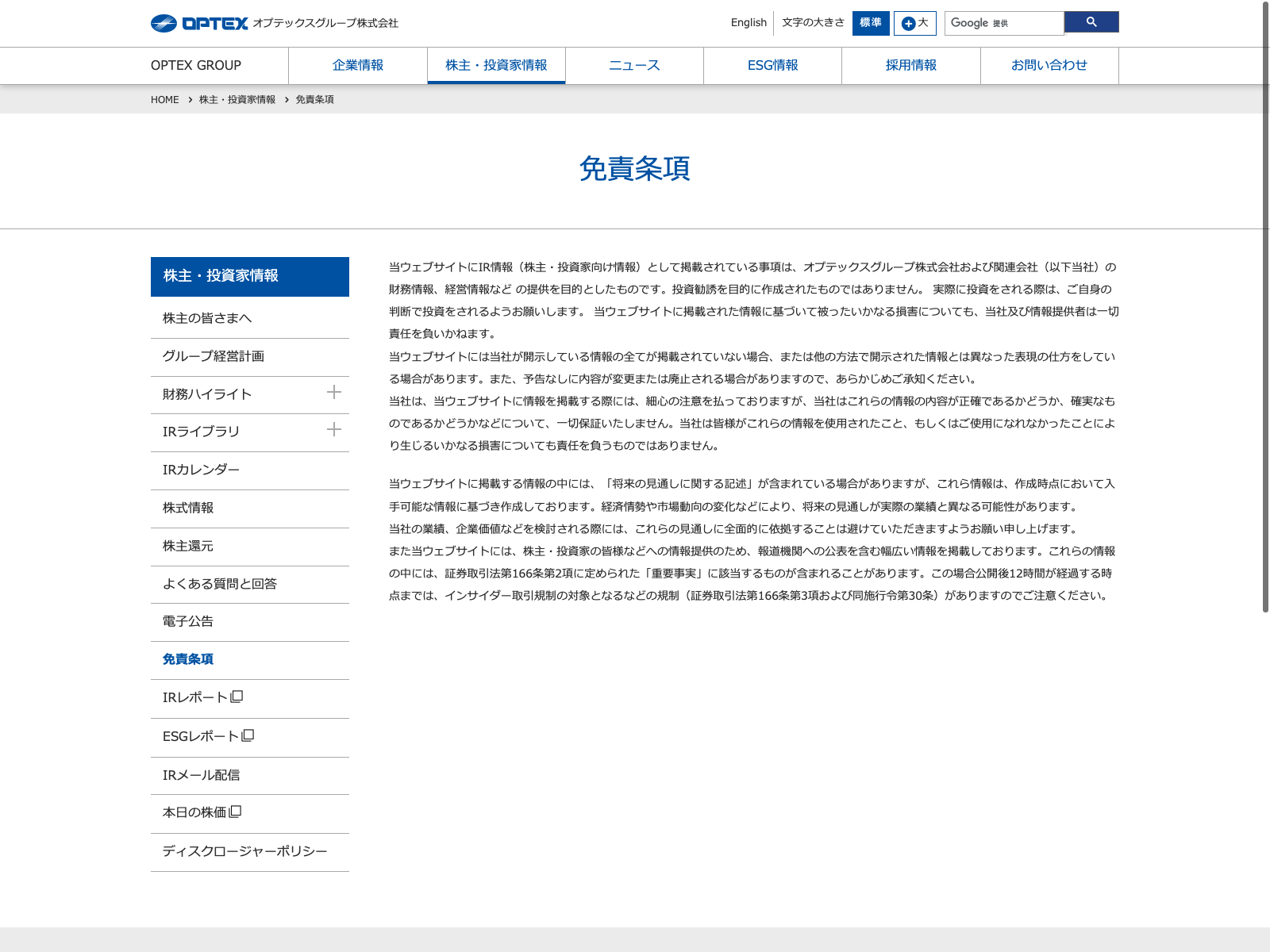Open ESGレポート external link icon
The image size is (1270, 952).
click(248, 736)
